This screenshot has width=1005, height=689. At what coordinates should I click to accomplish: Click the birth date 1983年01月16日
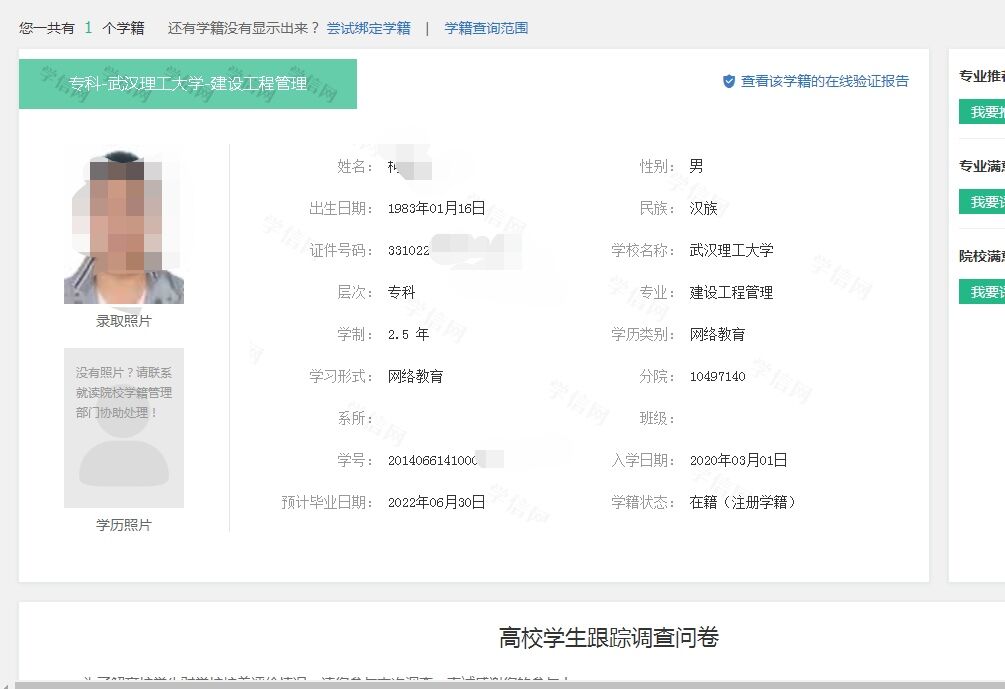tap(436, 208)
